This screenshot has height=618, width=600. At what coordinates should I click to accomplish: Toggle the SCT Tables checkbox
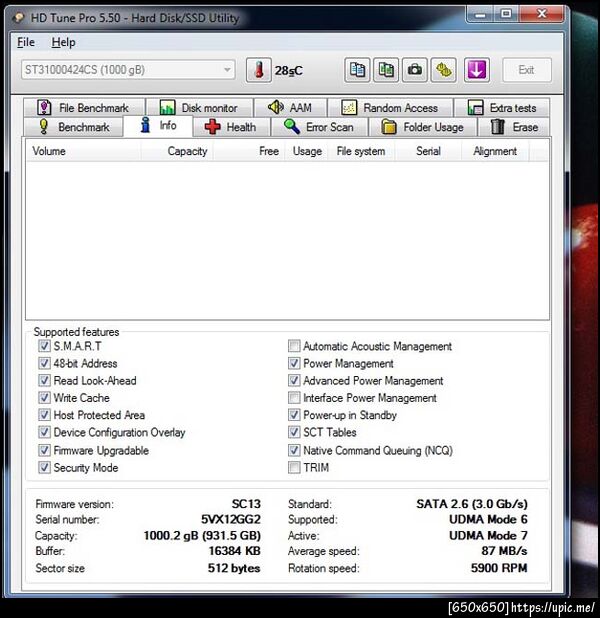(294, 432)
